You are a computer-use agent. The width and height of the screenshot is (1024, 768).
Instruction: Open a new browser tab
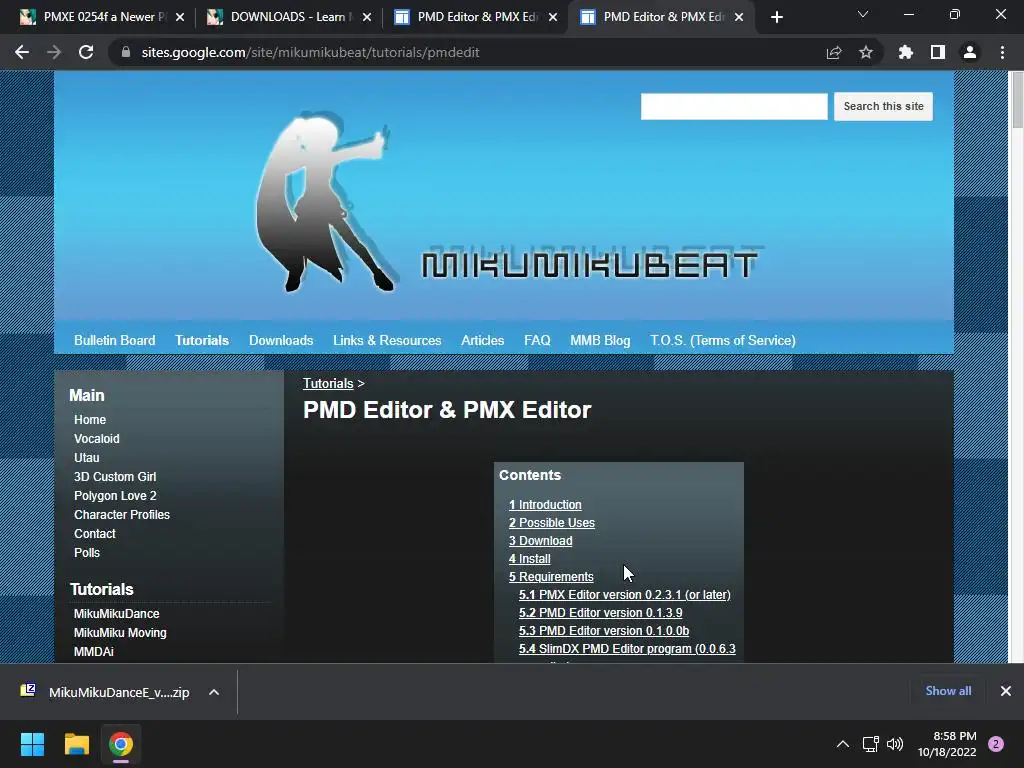tap(776, 17)
